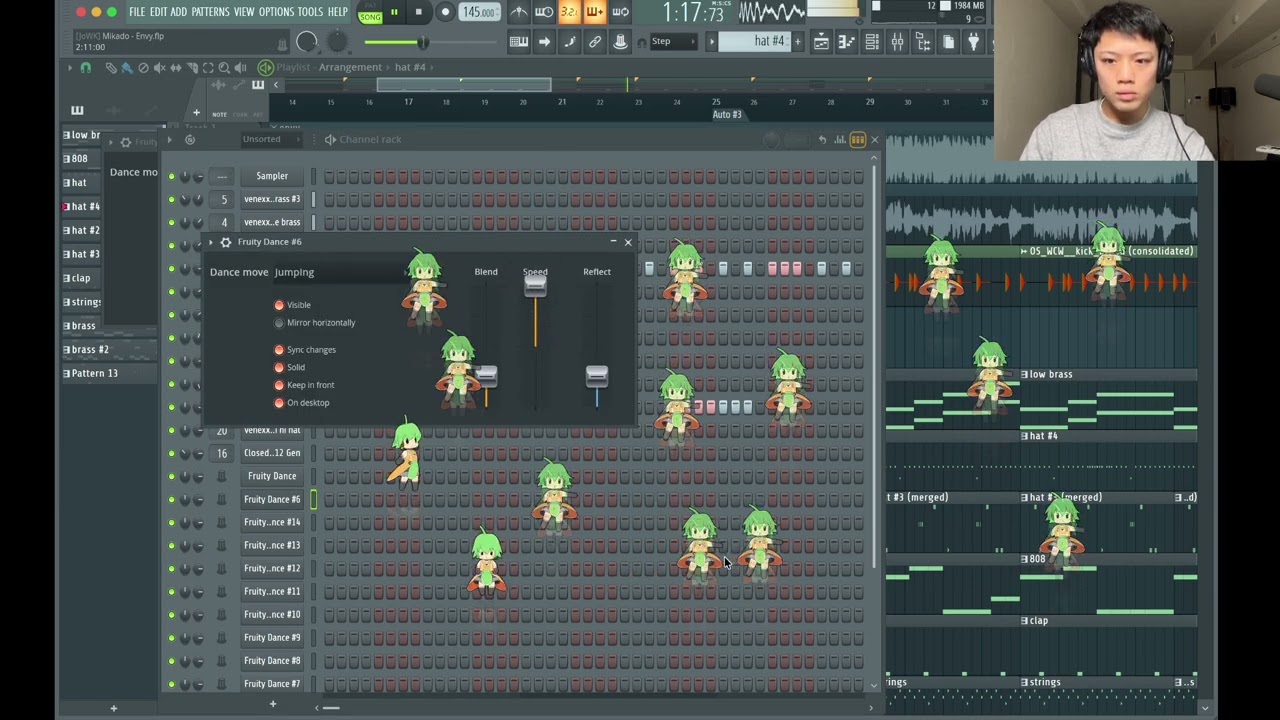
Task: Click the 145.000 tempo field
Action: point(480,12)
